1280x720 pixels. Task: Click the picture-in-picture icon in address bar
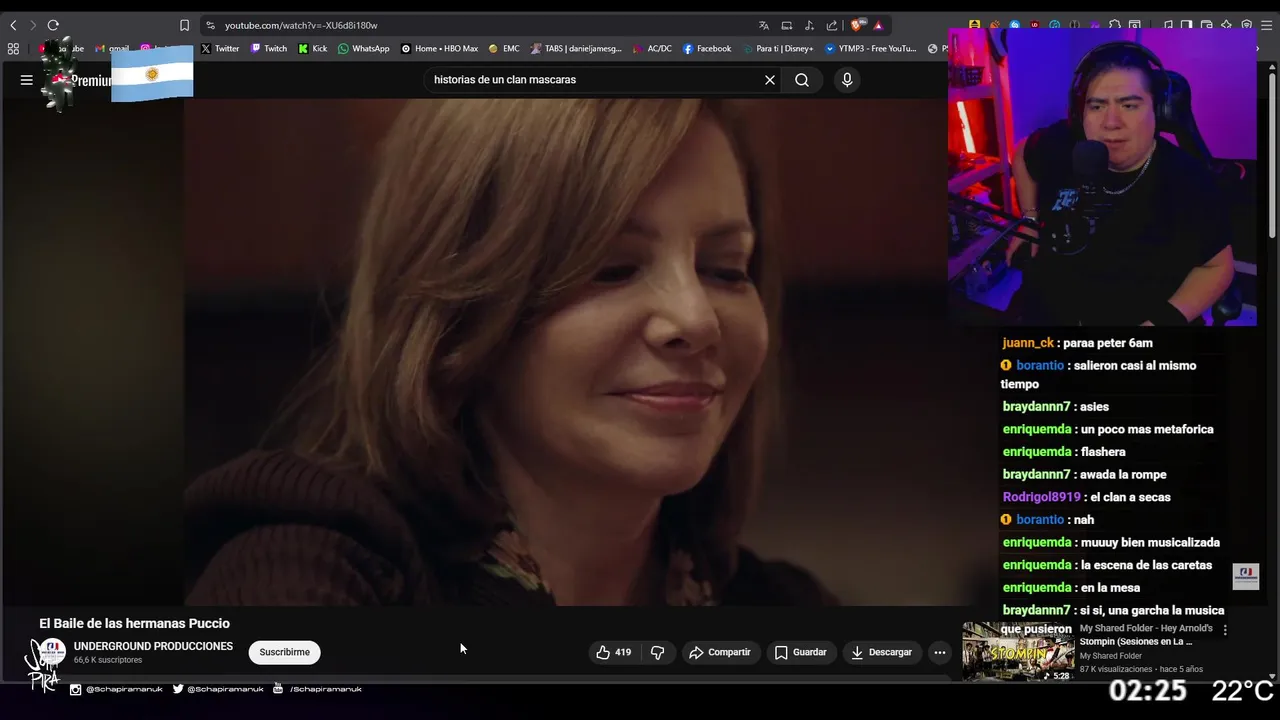[786, 25]
